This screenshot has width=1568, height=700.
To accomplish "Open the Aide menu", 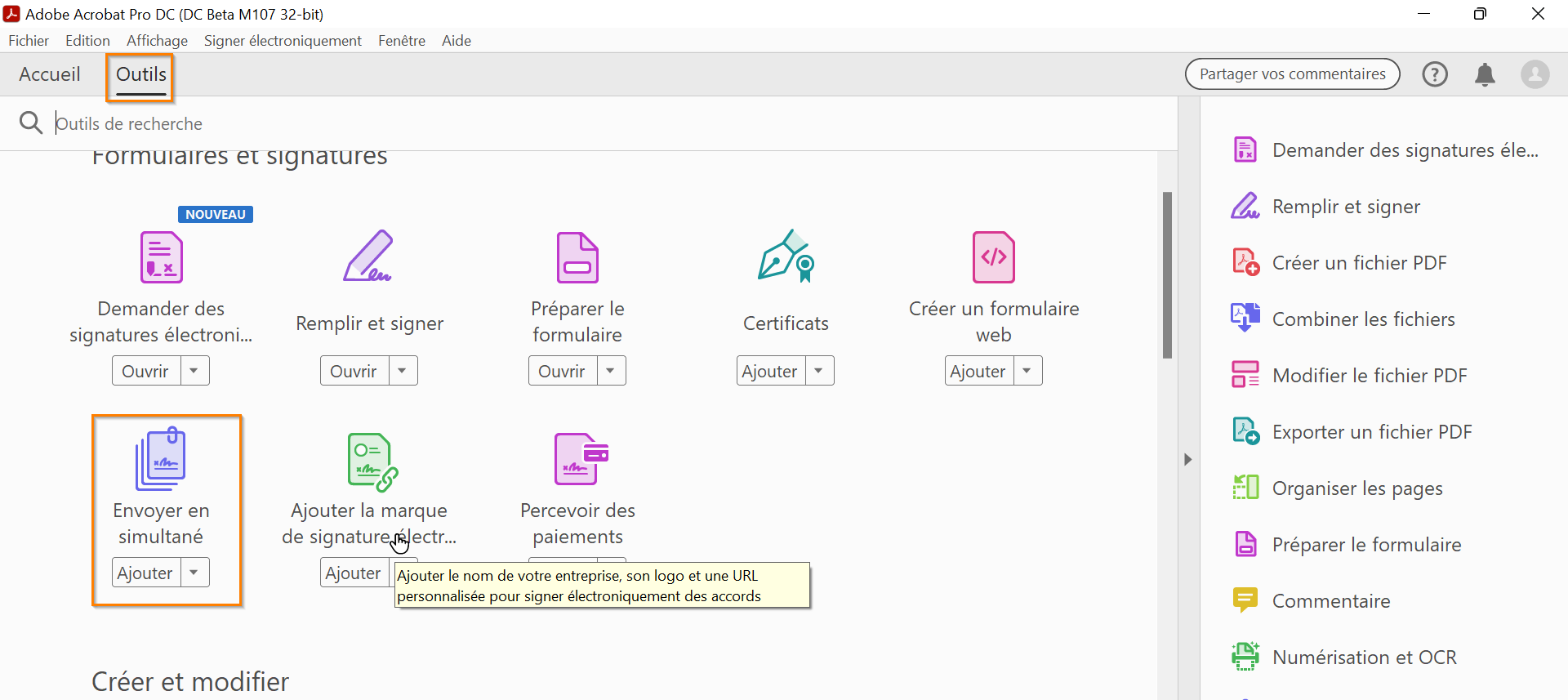I will pyautogui.click(x=457, y=41).
